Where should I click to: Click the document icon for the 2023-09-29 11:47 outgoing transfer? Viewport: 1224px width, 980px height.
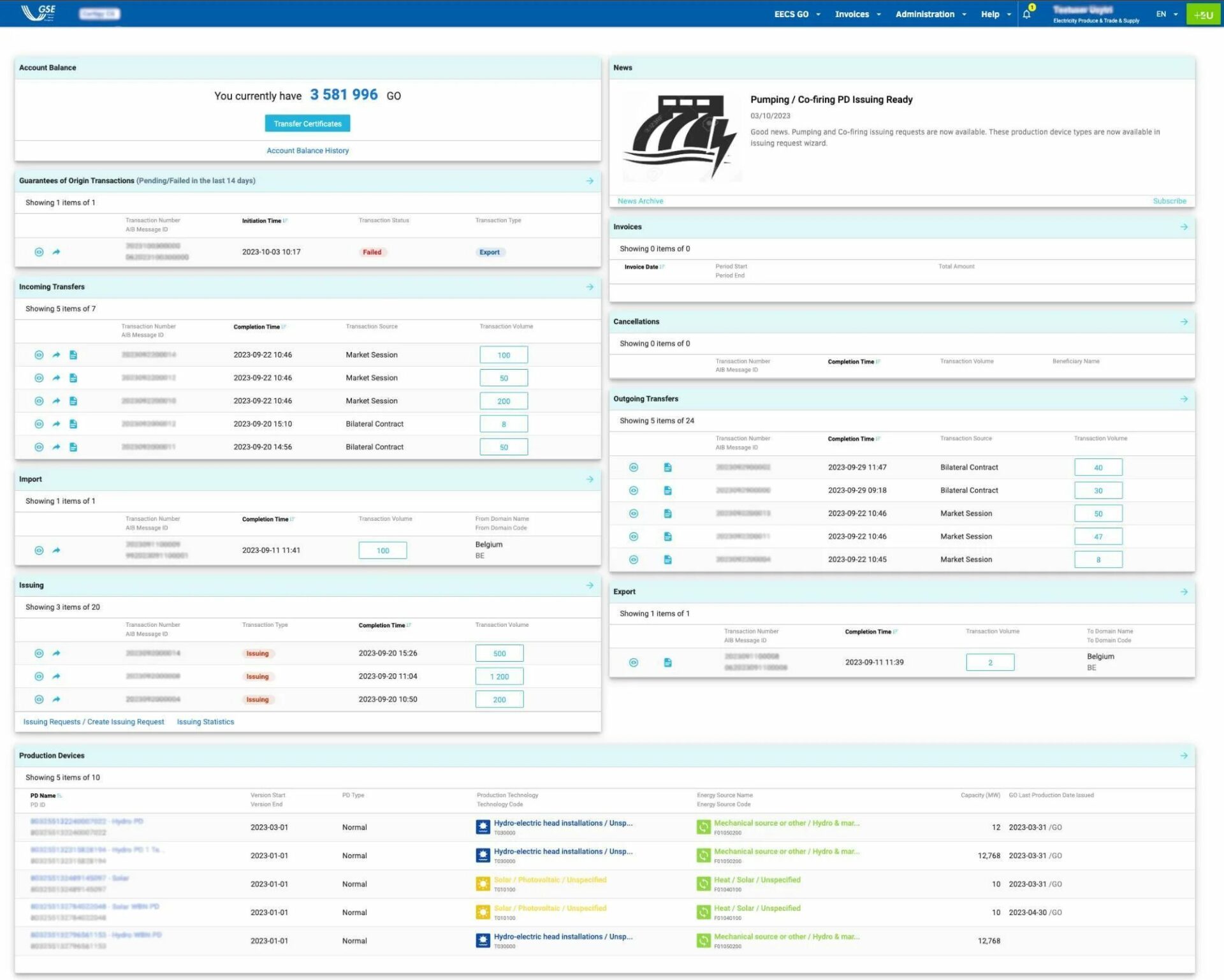[667, 467]
